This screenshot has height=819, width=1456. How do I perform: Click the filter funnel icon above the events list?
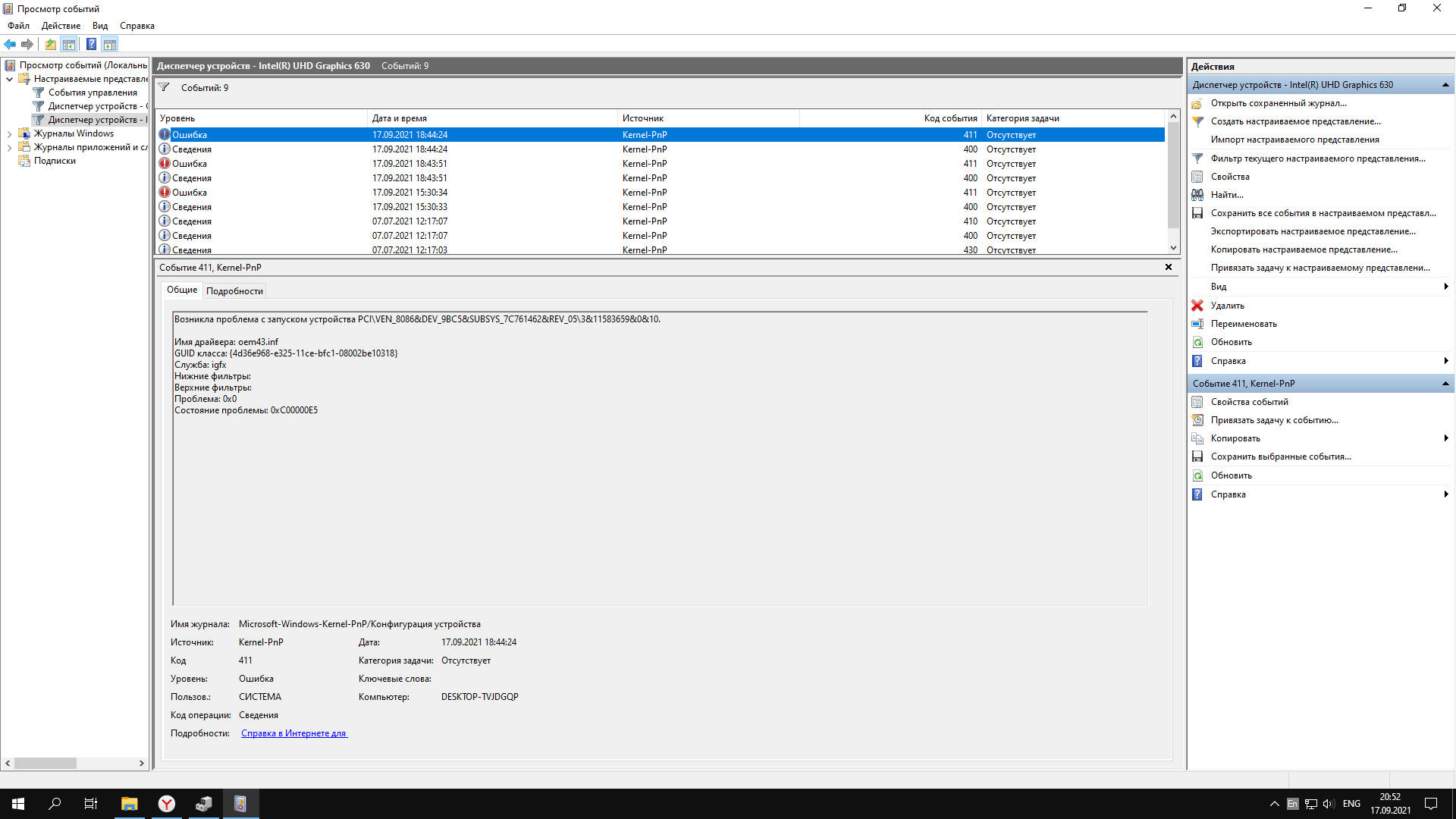coord(164,87)
